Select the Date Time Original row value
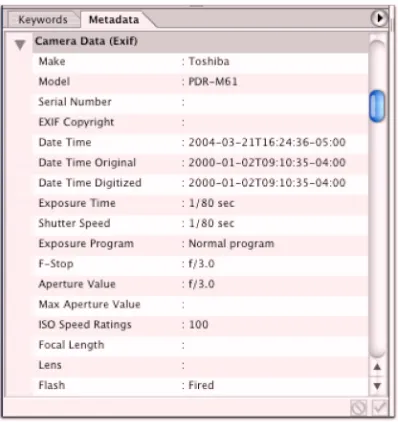 pos(267,163)
